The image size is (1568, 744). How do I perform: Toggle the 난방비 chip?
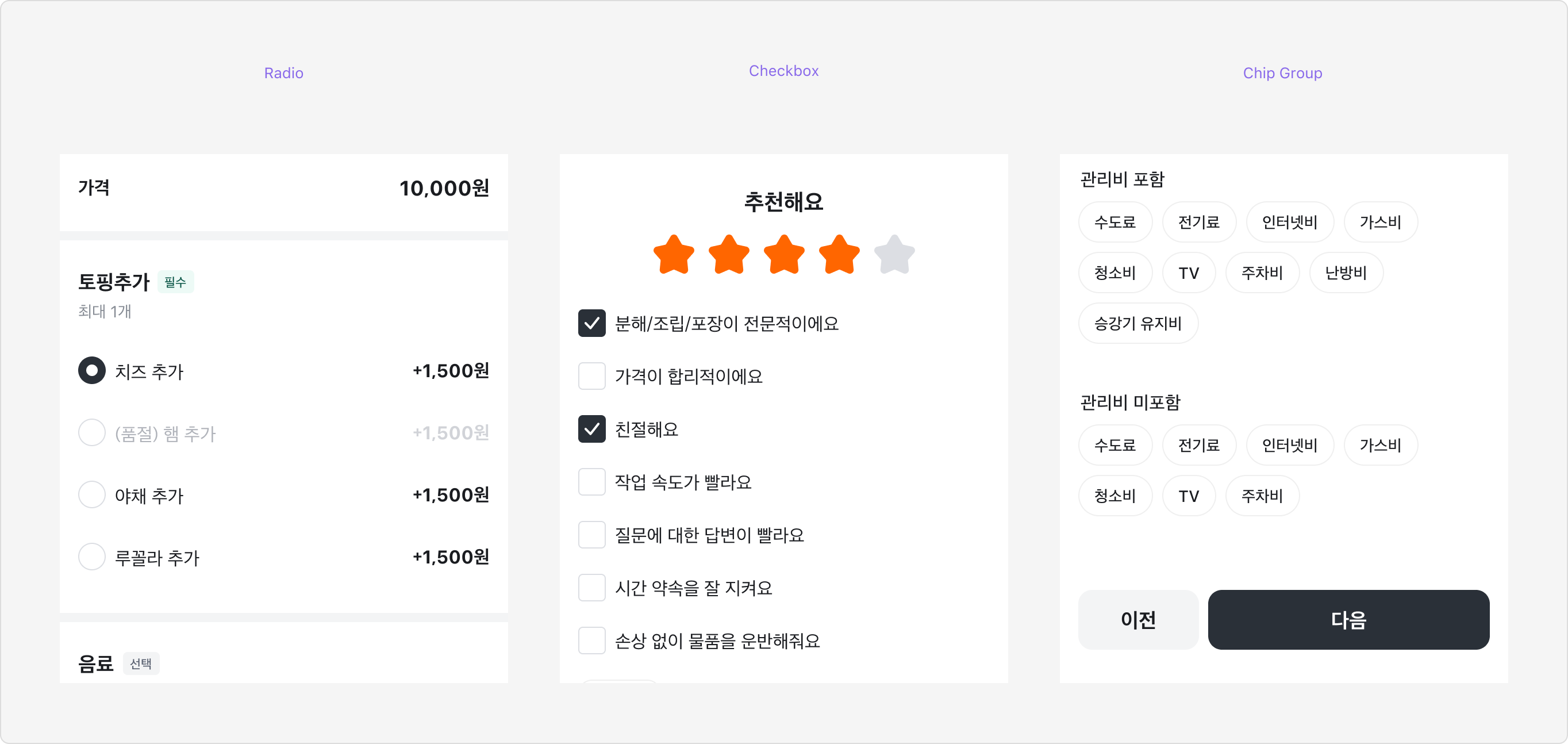[x=1346, y=272]
